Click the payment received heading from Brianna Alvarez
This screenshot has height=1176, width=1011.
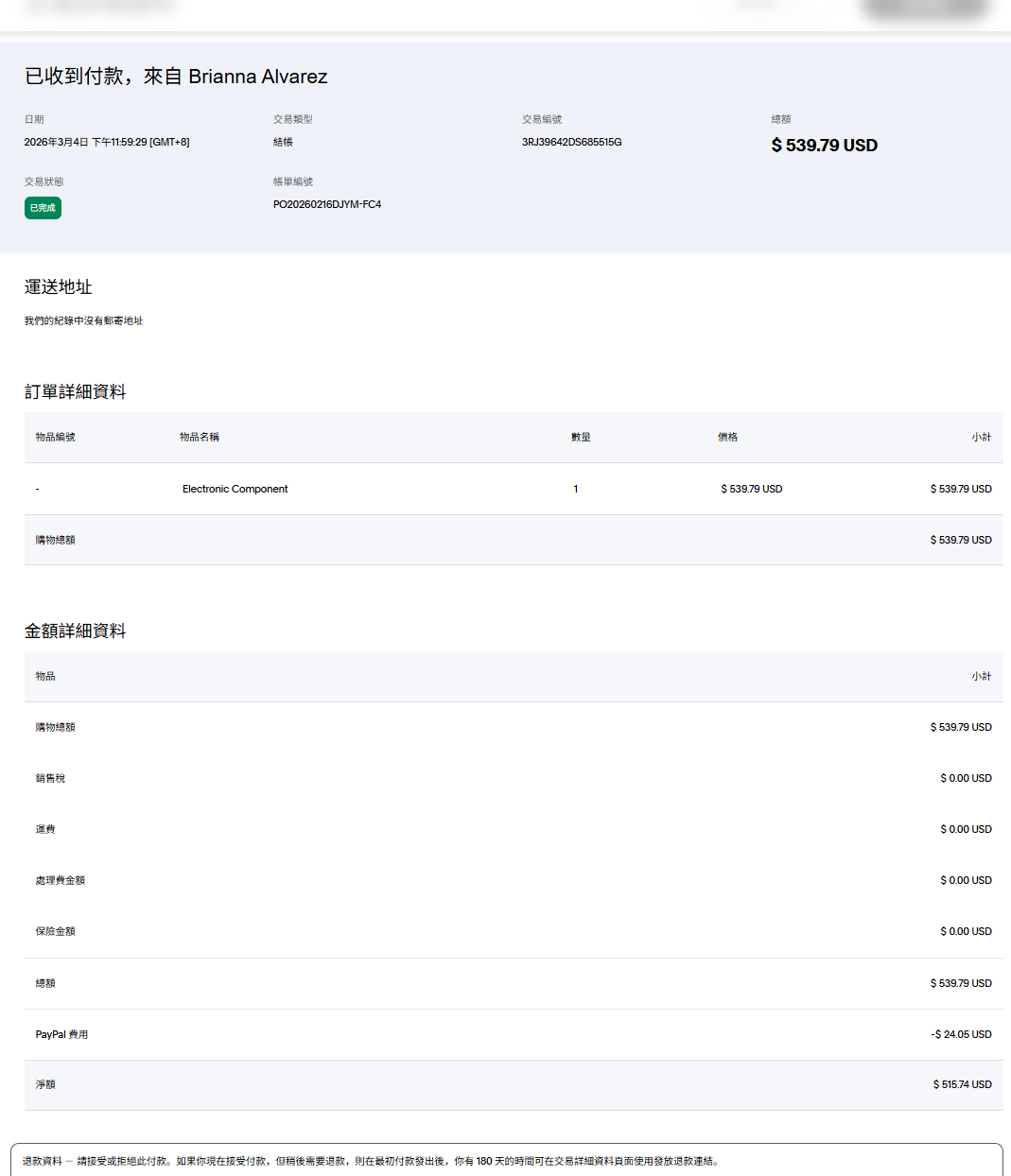176,77
